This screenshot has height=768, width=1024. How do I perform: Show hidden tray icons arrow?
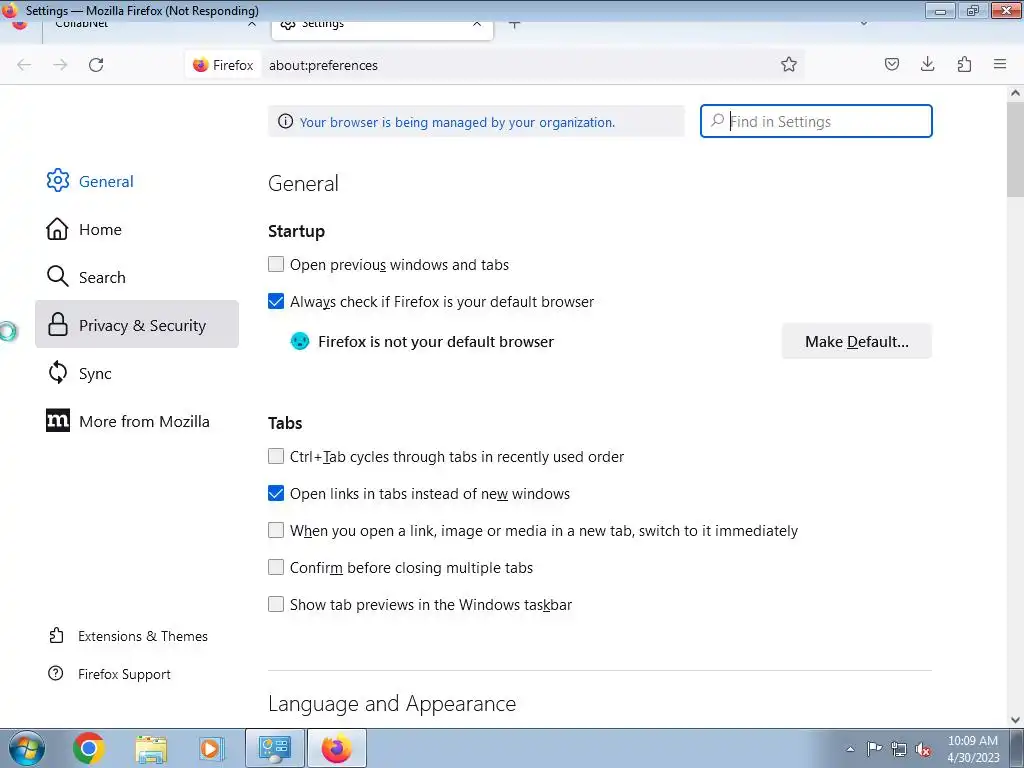pyautogui.click(x=850, y=749)
